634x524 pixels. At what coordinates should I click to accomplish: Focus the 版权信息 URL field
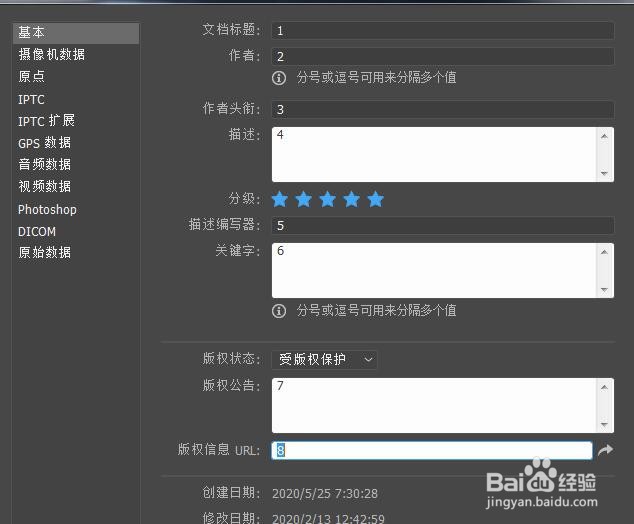tap(432, 450)
